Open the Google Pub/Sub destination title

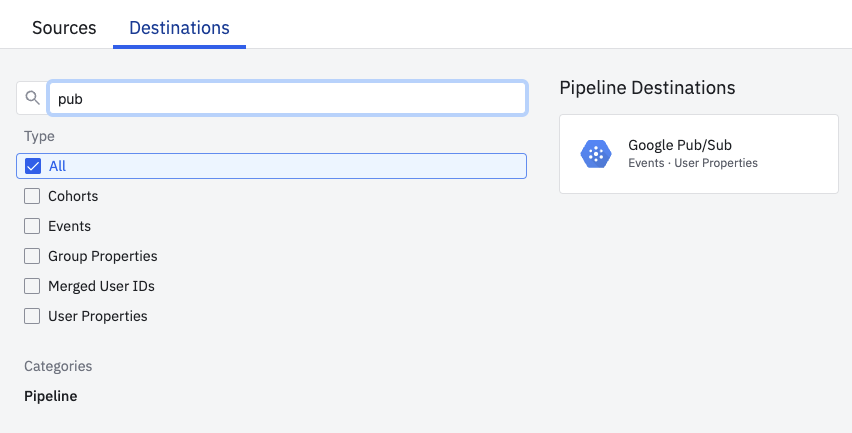click(x=680, y=145)
